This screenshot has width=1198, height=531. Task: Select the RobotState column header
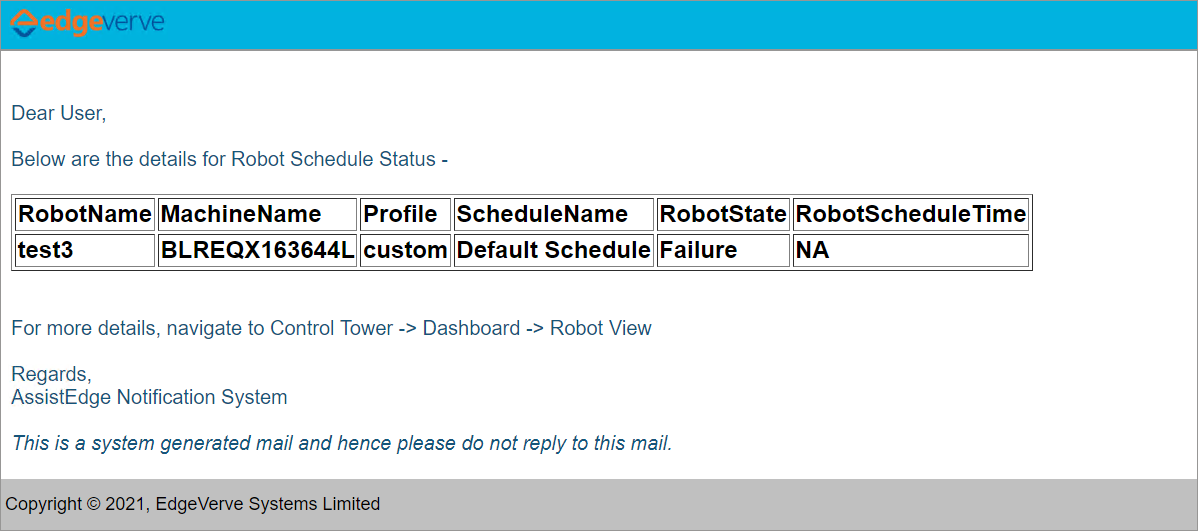click(x=723, y=215)
